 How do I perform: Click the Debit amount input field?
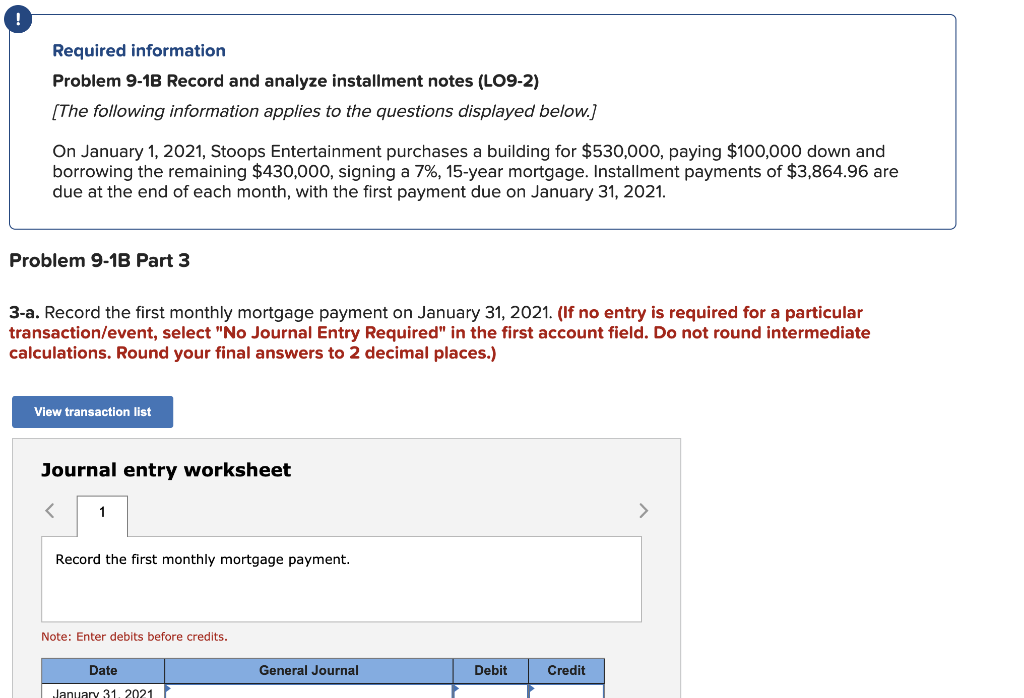tap(489, 693)
